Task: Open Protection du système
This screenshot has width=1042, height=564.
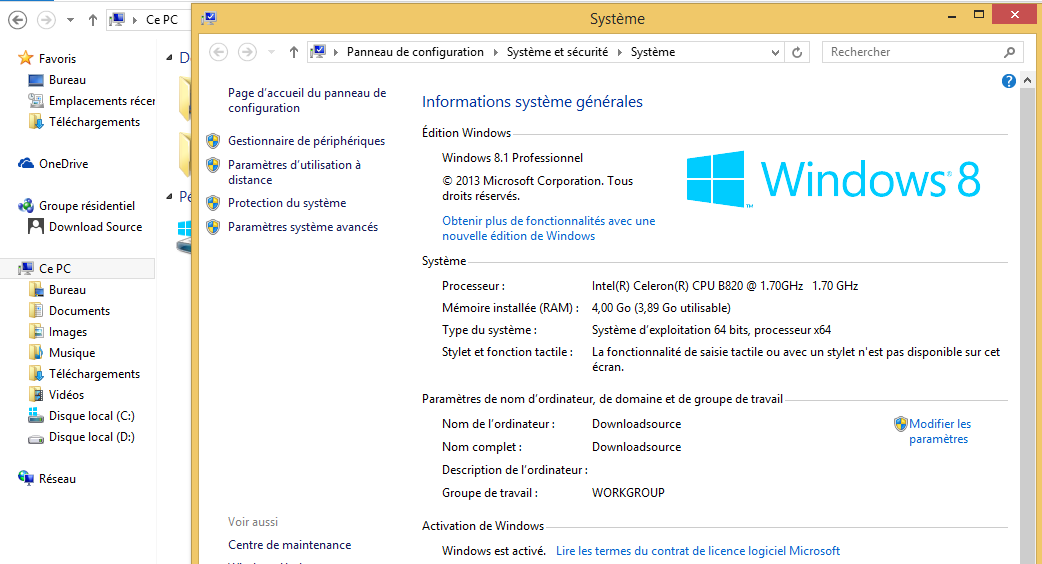Action: tap(287, 203)
